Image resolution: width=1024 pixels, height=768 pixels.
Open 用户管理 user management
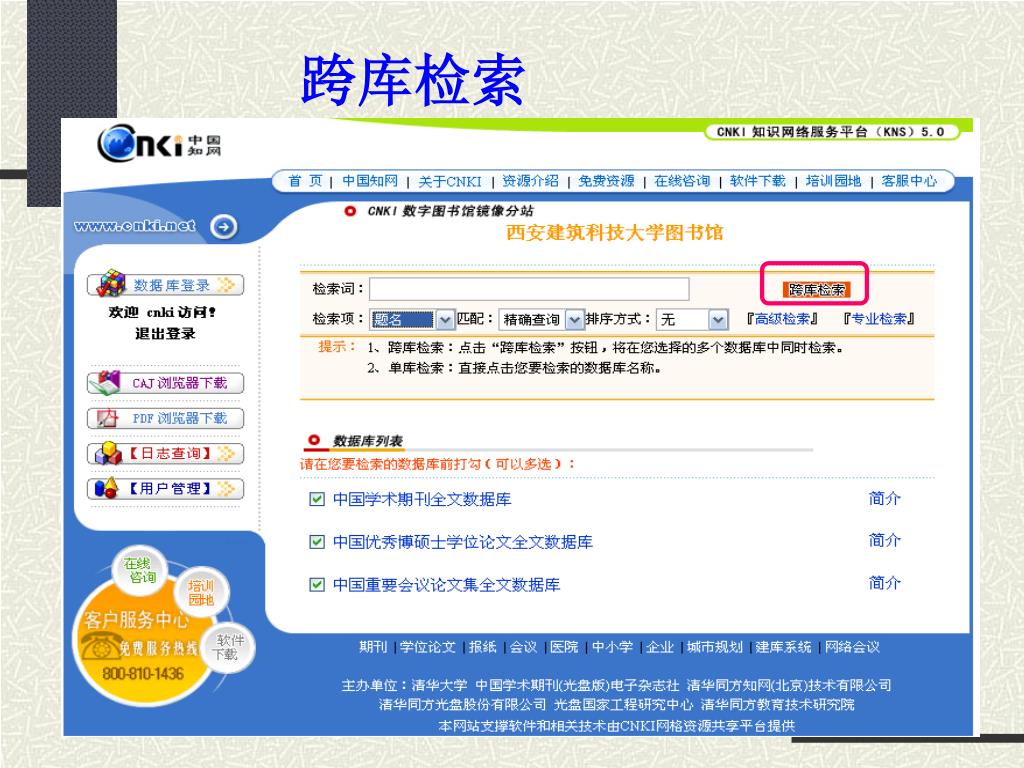[165, 488]
